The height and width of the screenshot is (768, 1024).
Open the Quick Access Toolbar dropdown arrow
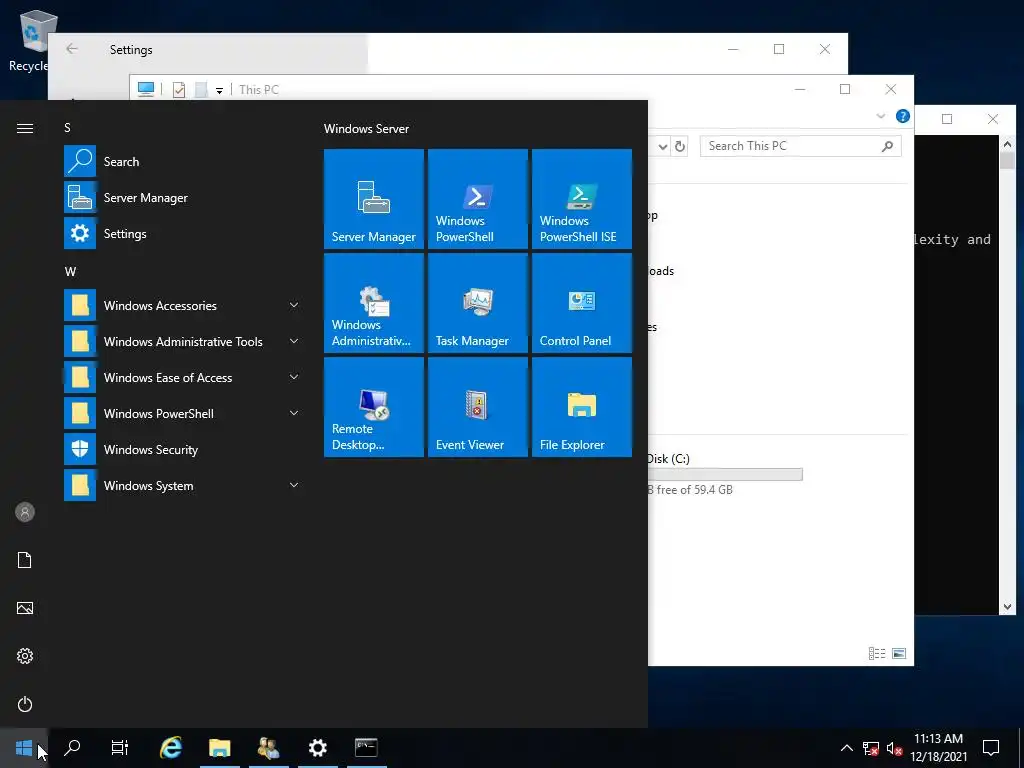click(x=219, y=90)
